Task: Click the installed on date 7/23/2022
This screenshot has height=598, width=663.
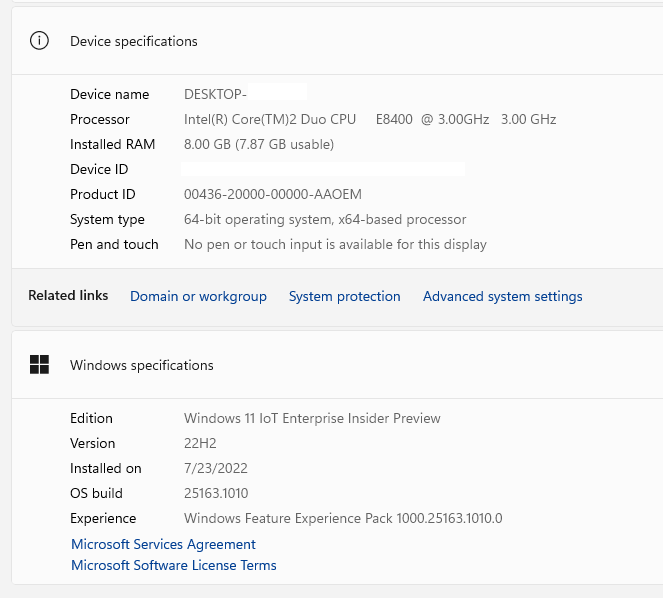Action: [216, 468]
